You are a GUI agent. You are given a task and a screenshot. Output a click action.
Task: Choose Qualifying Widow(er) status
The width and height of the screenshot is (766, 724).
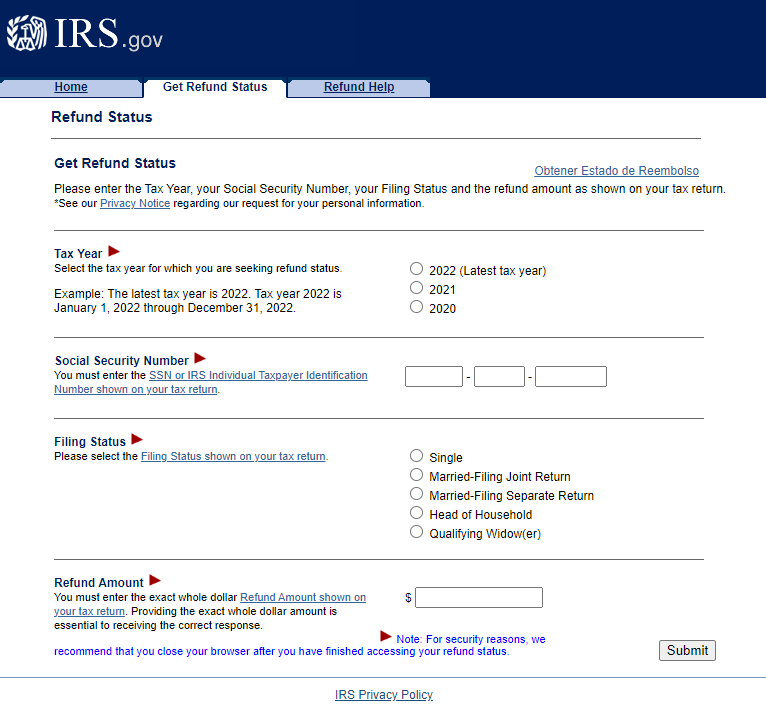point(416,532)
